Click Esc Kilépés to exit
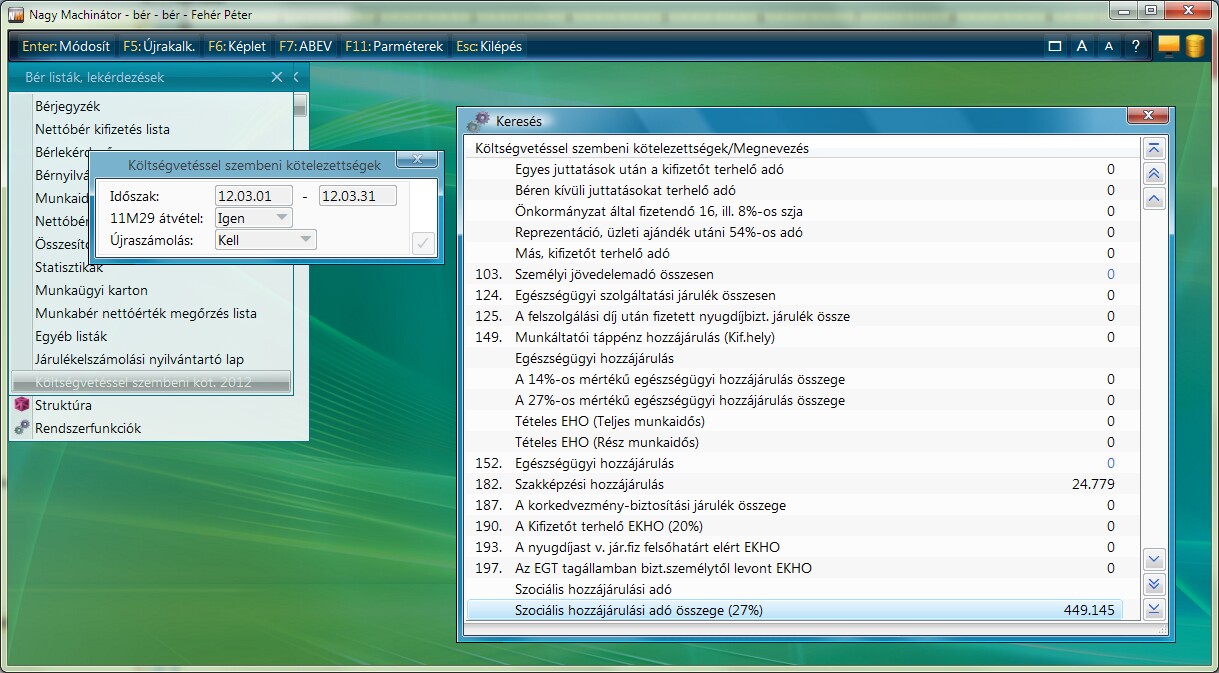 point(488,46)
